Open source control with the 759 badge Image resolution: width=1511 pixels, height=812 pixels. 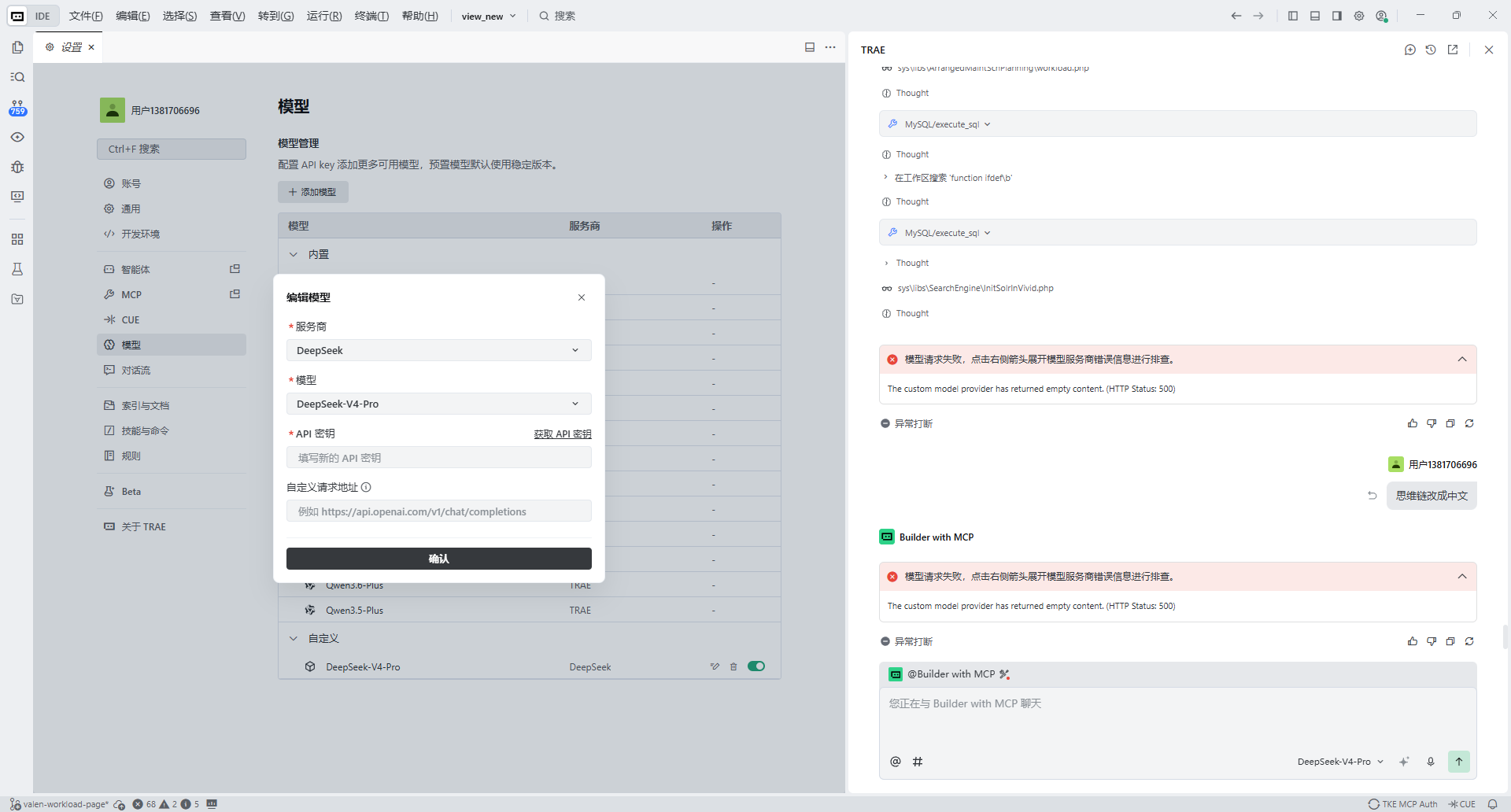click(17, 108)
